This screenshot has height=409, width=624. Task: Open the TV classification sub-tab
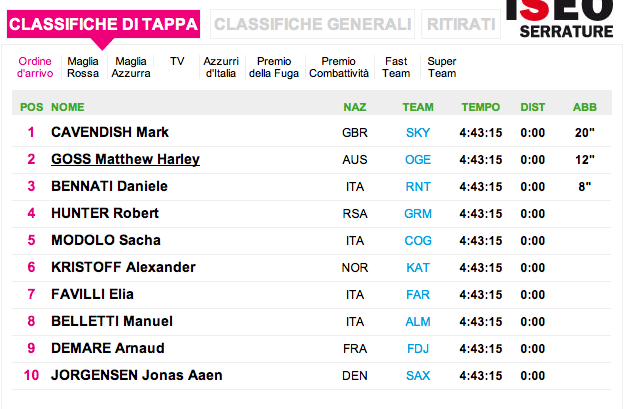tap(177, 61)
